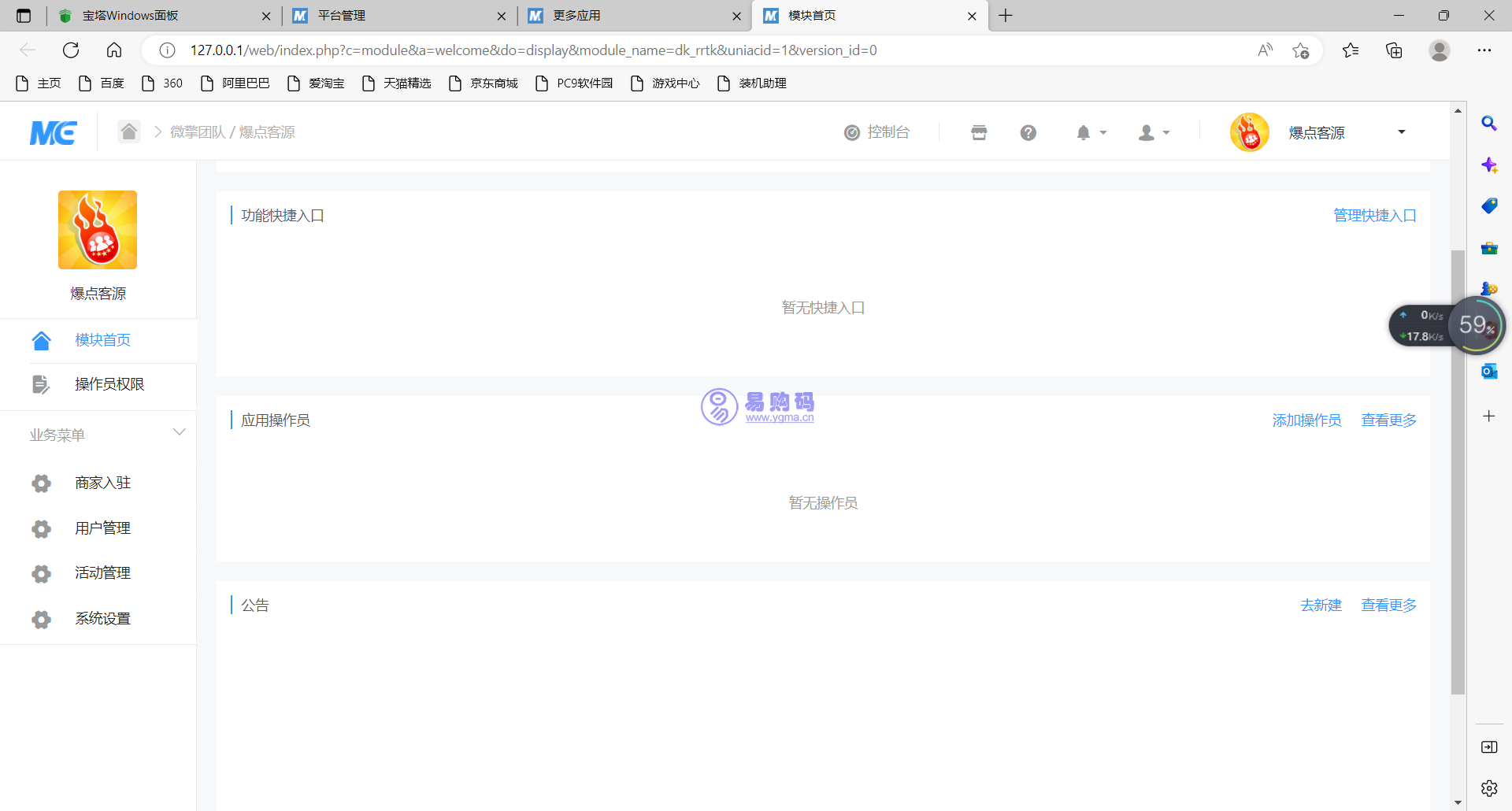The height and width of the screenshot is (811, 1512).
Task: Expand the user profile icon dropdown
Action: pos(1154,132)
